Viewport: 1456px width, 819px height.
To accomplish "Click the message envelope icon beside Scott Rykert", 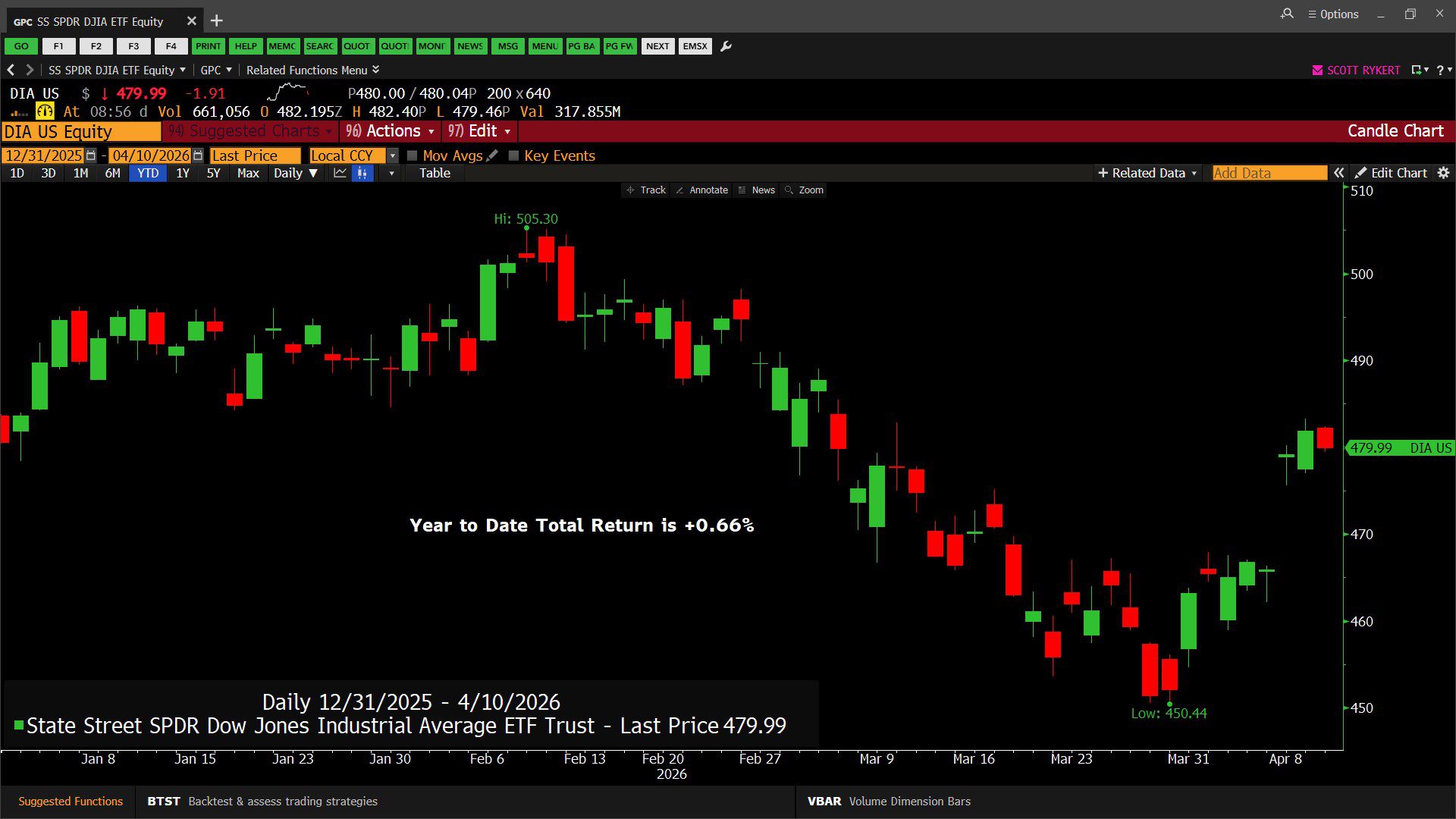I will 1317,70.
